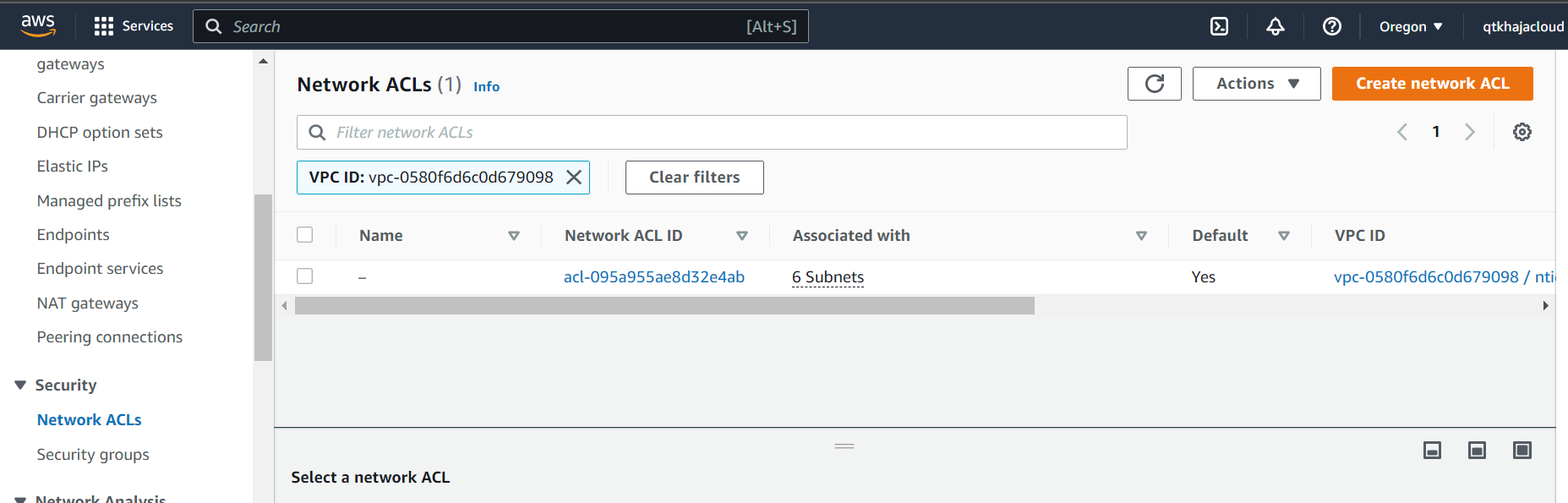Open table preferences gear icon
This screenshot has height=503, width=1568.
click(1522, 132)
